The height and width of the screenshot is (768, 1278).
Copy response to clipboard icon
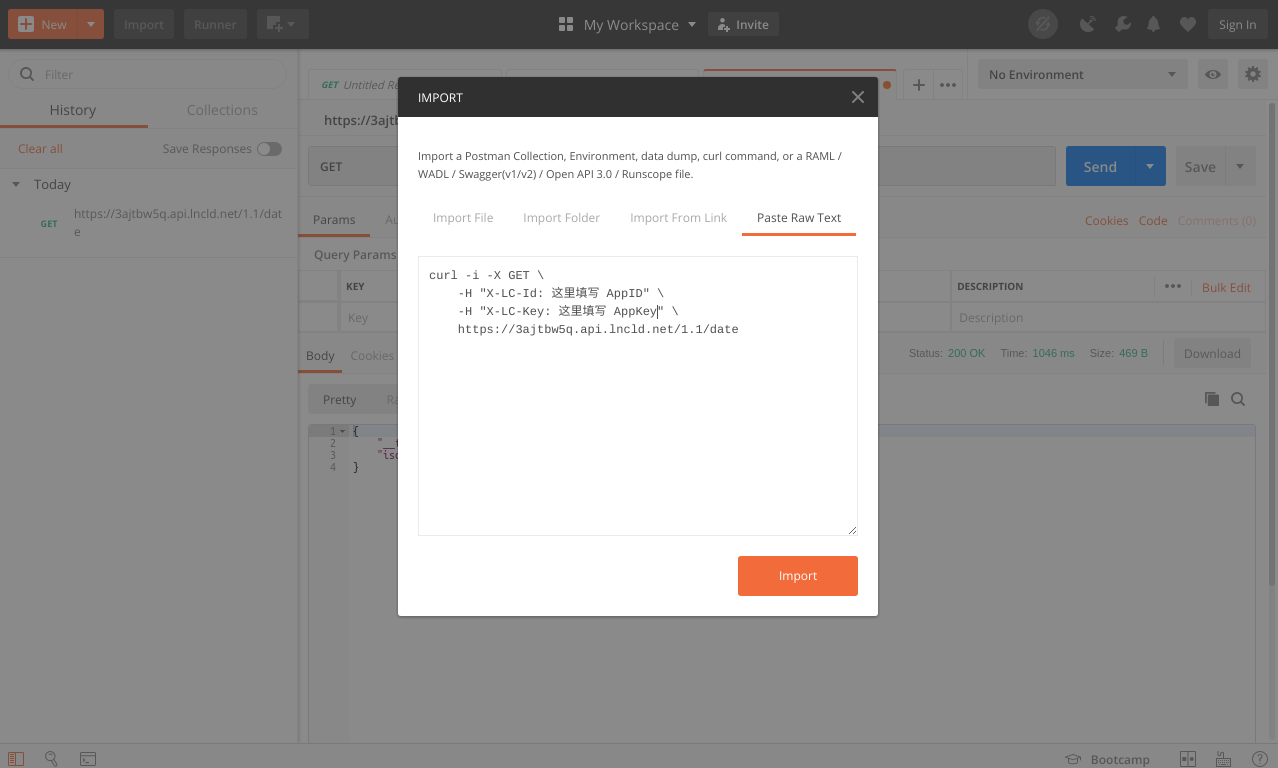1211,399
